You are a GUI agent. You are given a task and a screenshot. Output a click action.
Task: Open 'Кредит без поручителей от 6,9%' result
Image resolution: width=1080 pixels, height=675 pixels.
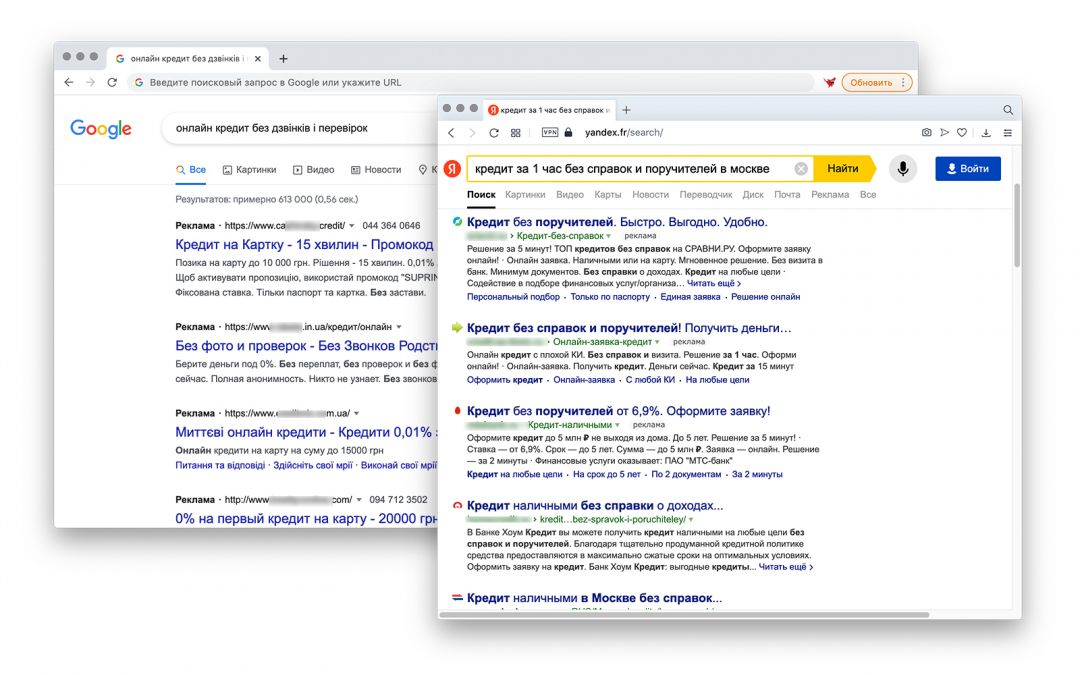click(x=619, y=411)
